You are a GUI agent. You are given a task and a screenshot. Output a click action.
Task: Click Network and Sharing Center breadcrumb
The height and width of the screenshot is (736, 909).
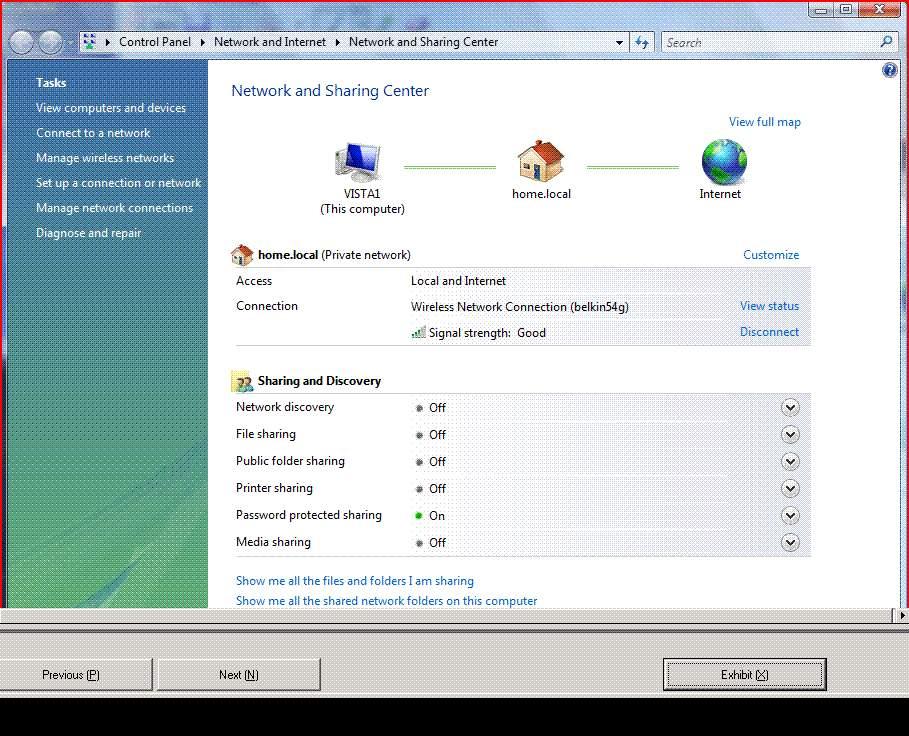pos(423,42)
